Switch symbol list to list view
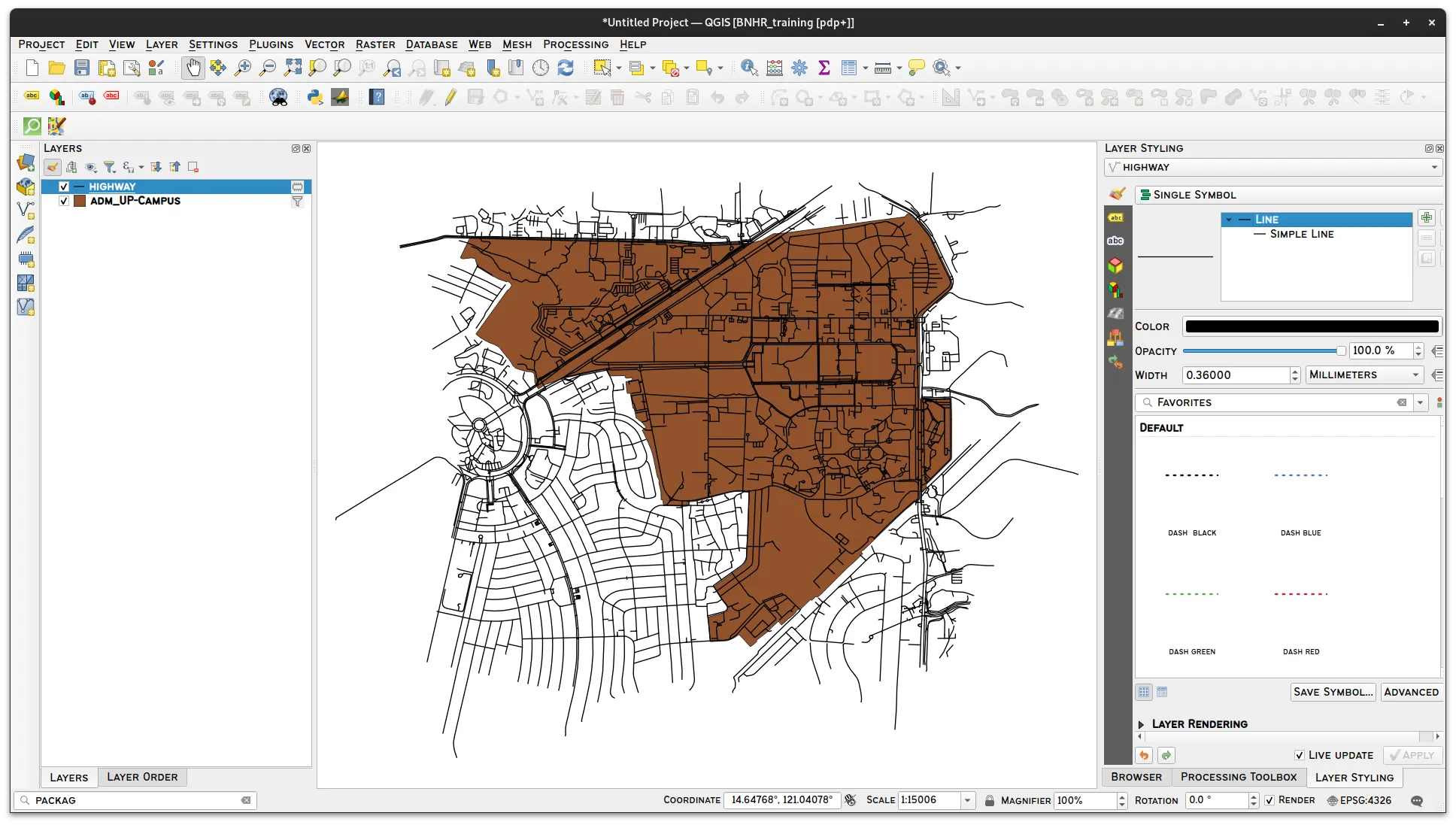1456x825 pixels. click(1162, 692)
